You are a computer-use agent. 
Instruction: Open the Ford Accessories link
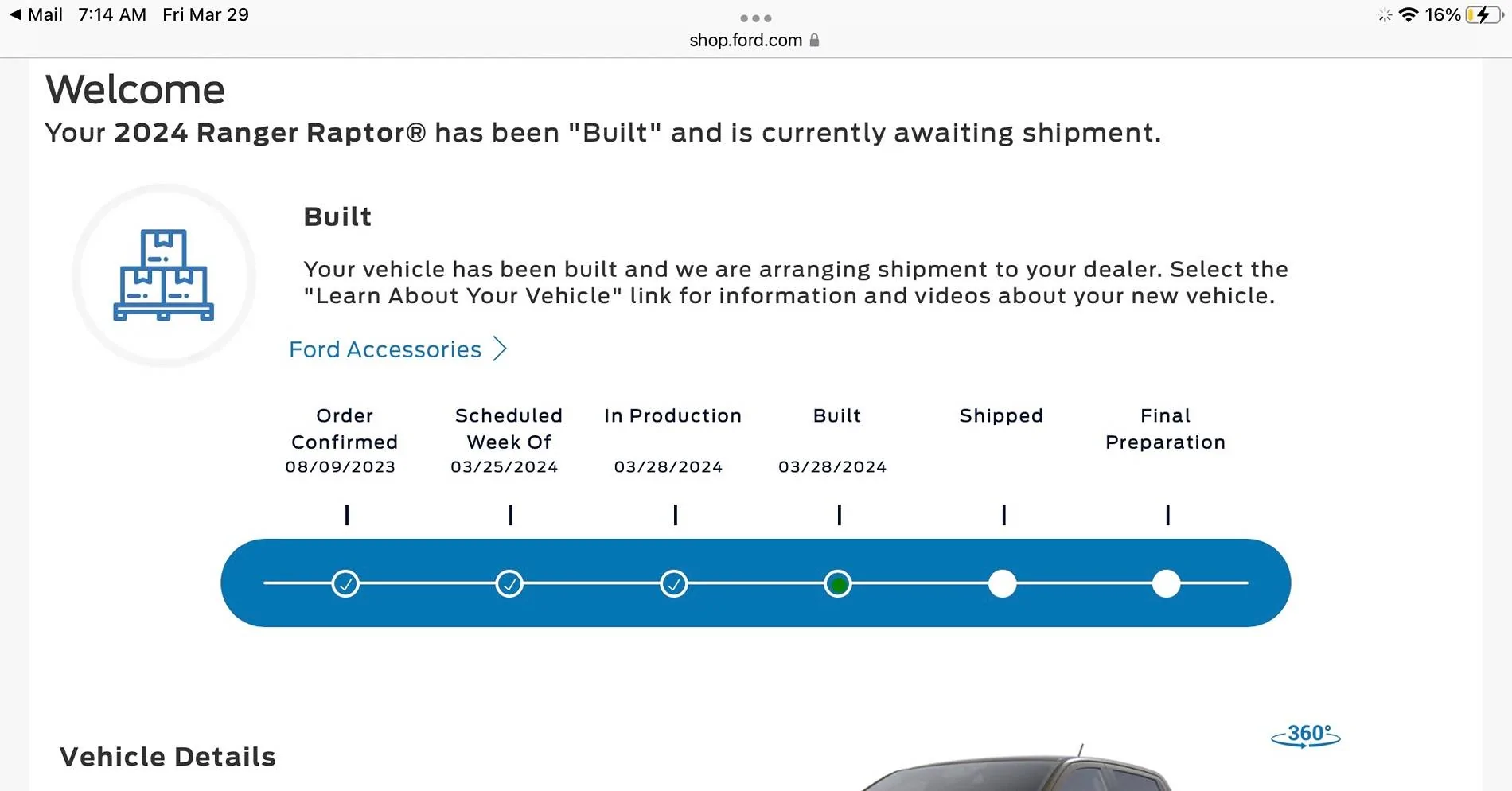pyautogui.click(x=385, y=349)
